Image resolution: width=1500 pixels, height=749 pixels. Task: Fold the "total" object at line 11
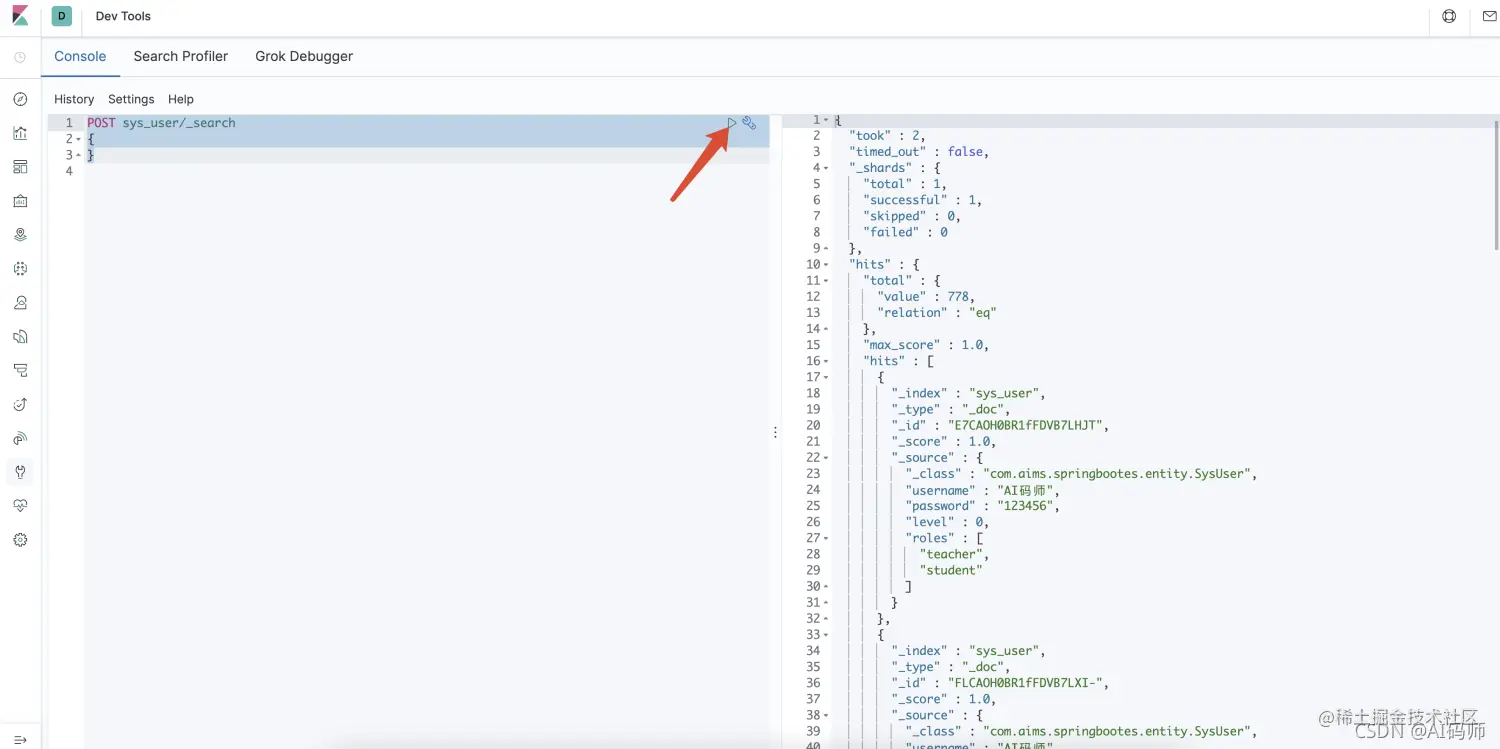[826, 281]
